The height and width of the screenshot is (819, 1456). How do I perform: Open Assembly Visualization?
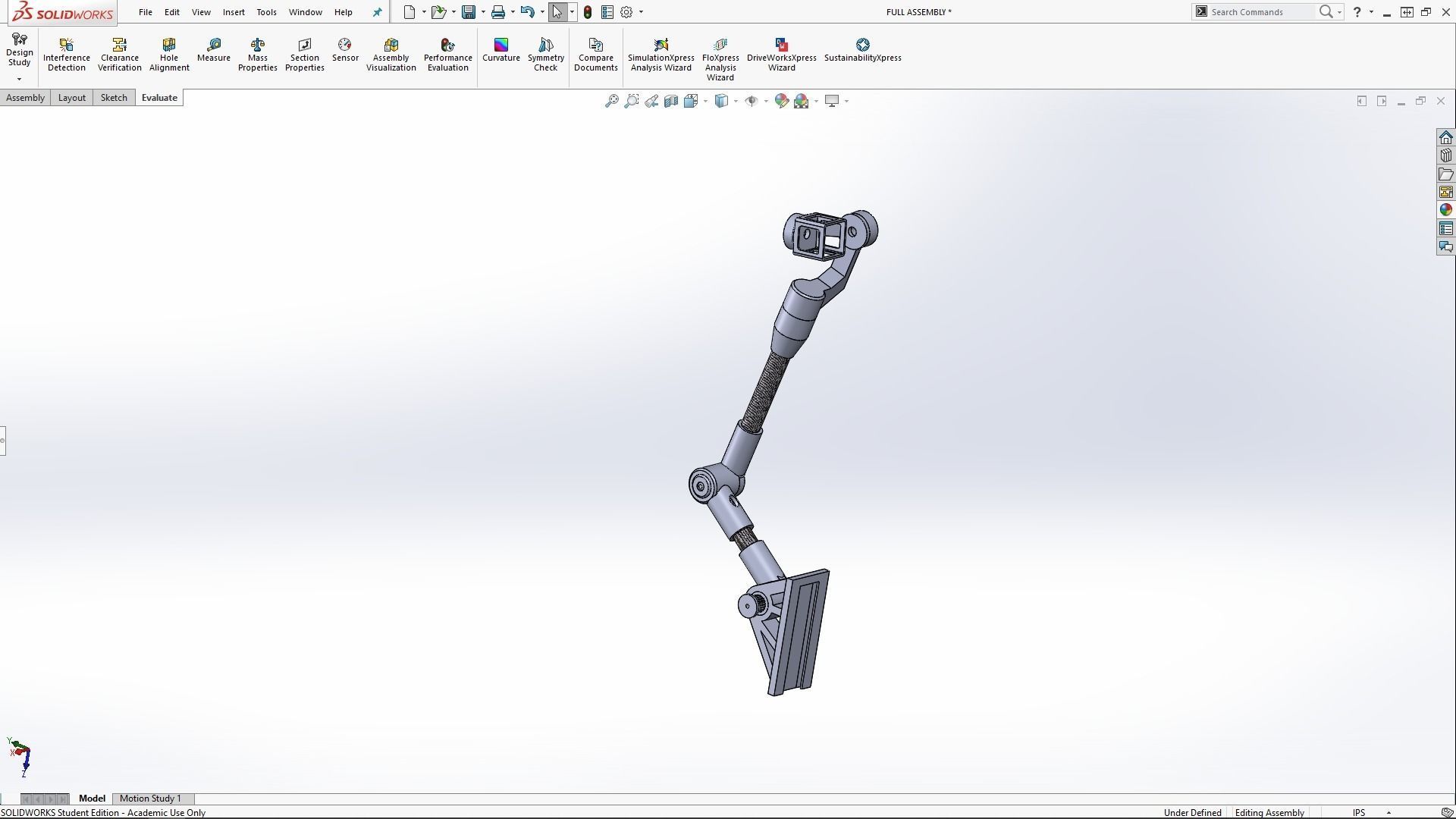pyautogui.click(x=391, y=55)
